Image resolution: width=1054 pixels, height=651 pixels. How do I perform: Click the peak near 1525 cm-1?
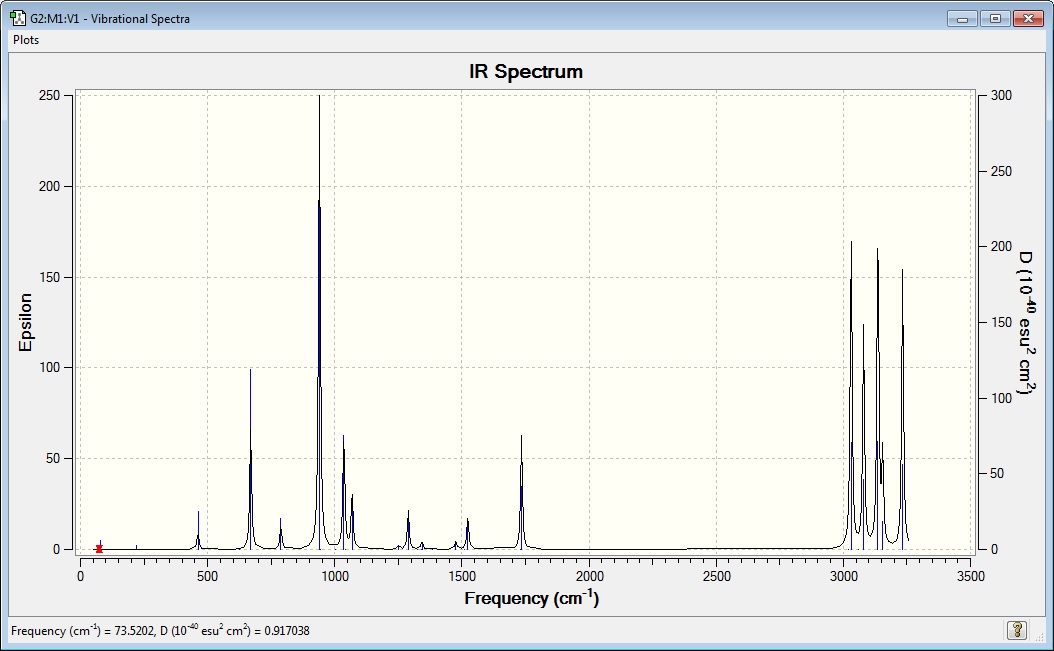(x=468, y=534)
